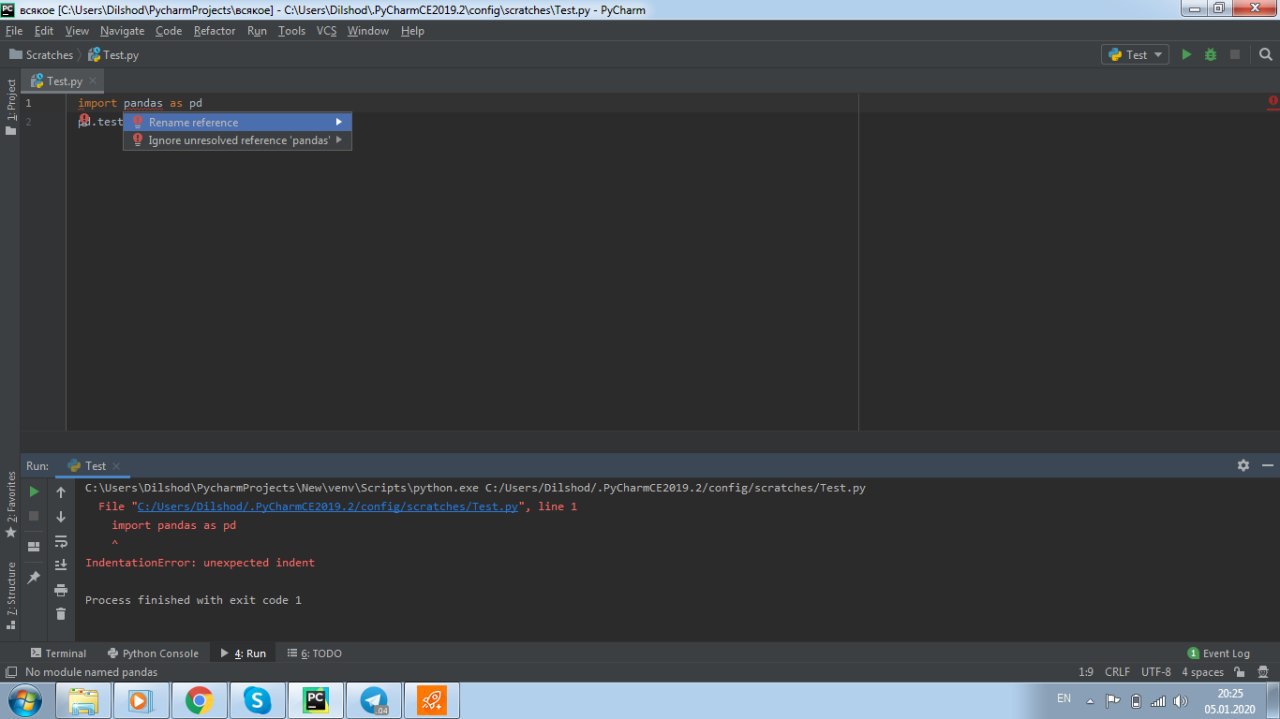Screen dimensions: 1280x719
Task: Open the Help menu
Action: 413,31
